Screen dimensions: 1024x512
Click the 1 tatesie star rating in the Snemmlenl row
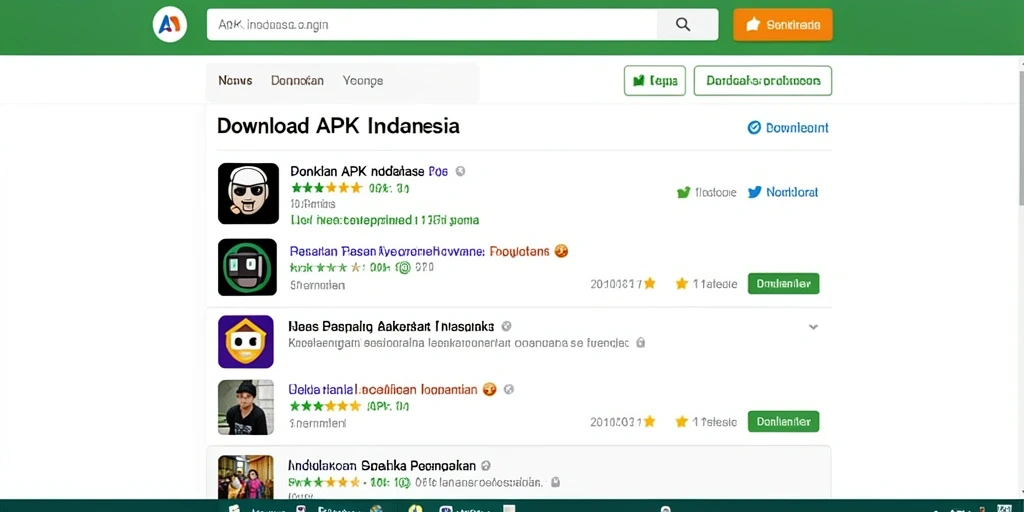706,422
